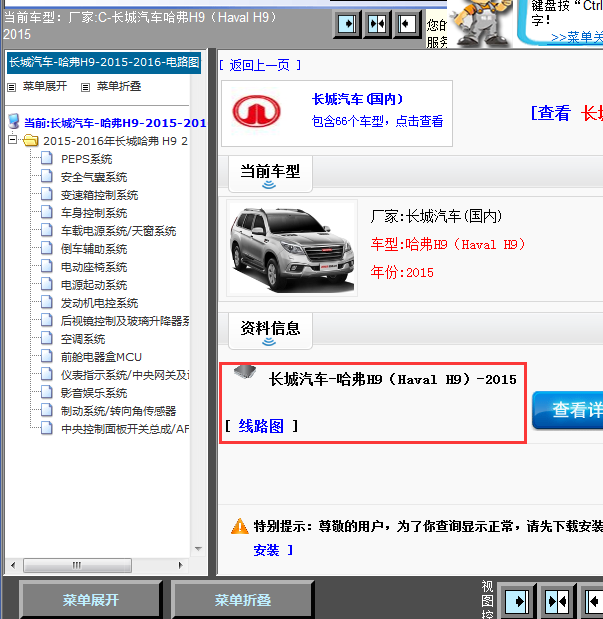Screen dimensions: 603x619
Task: Click the mechanic mascot image at top
Action: 481,24
